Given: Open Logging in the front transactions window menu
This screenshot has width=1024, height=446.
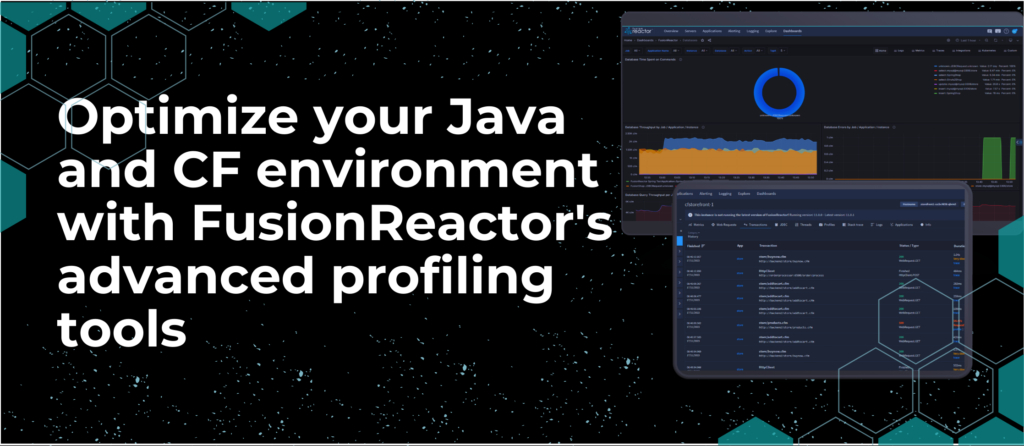Looking at the screenshot, I should (725, 193).
